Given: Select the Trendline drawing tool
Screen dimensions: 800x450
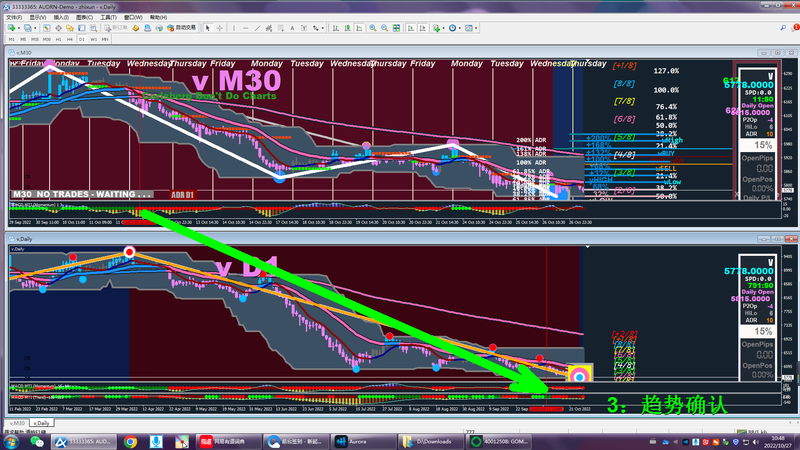Looking at the screenshot, I should click(x=258, y=28).
